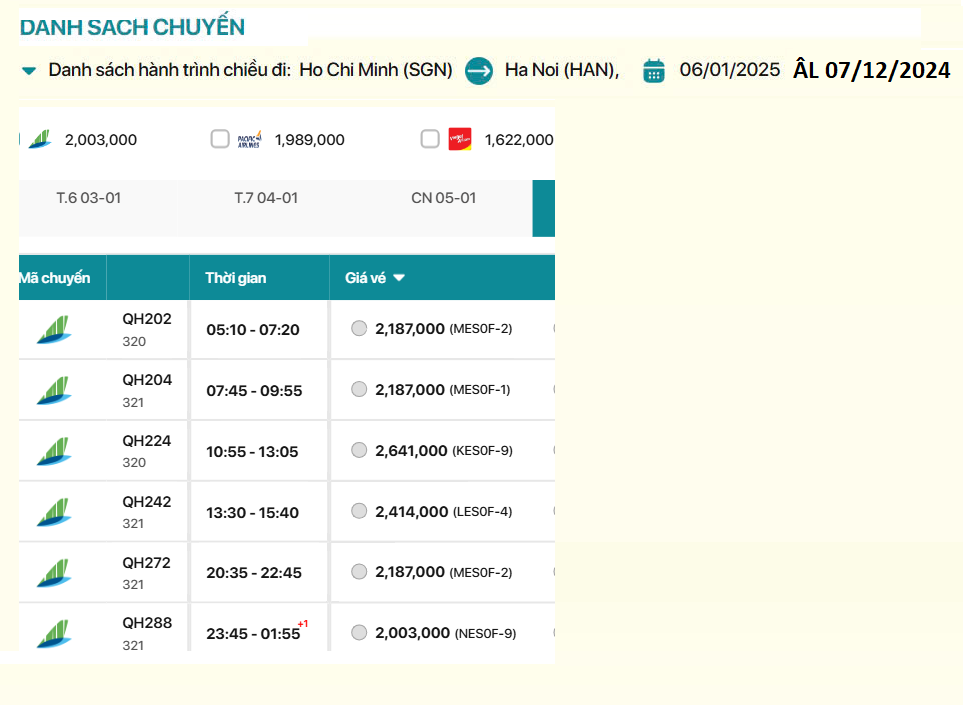
Task: Expand the chevron beside Danh sách hành trình
Action: tap(29, 71)
